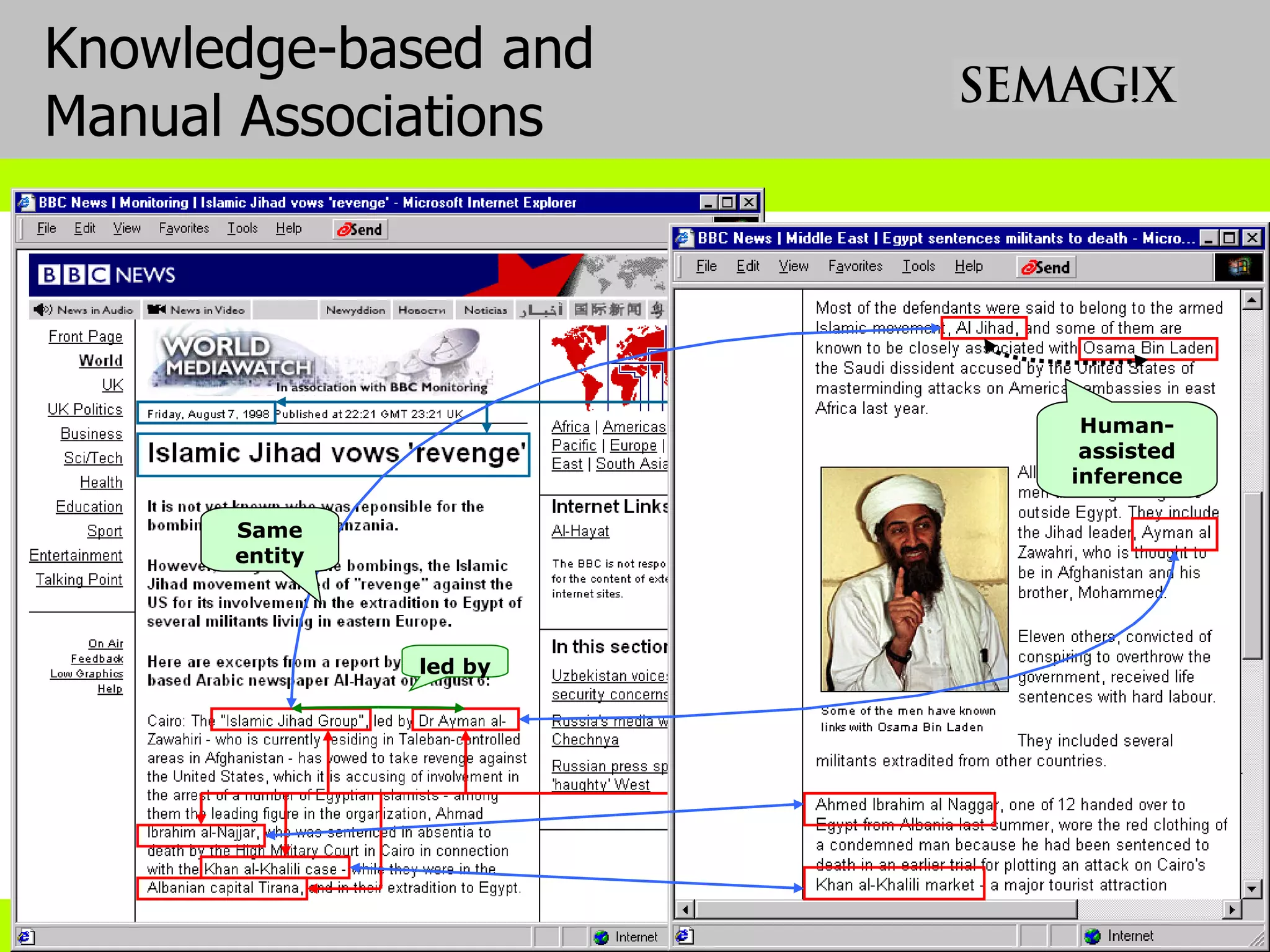Open the UK Politics sidebar link
Screen dimensions: 1270x952
tap(85, 409)
